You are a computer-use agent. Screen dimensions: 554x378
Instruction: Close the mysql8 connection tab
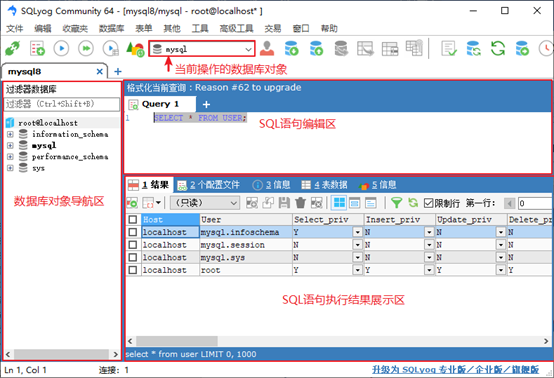100,72
